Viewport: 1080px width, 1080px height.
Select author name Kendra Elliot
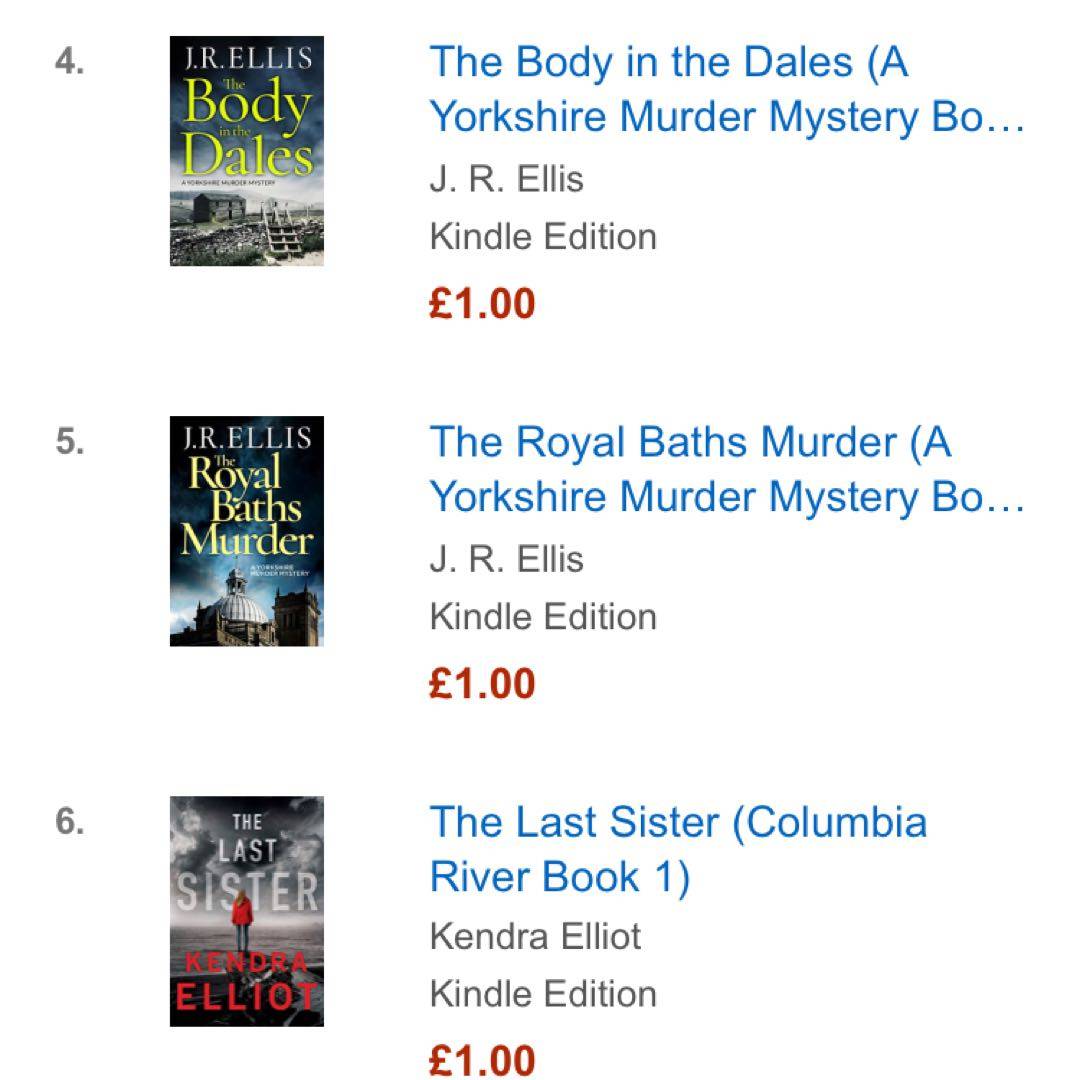[535, 937]
